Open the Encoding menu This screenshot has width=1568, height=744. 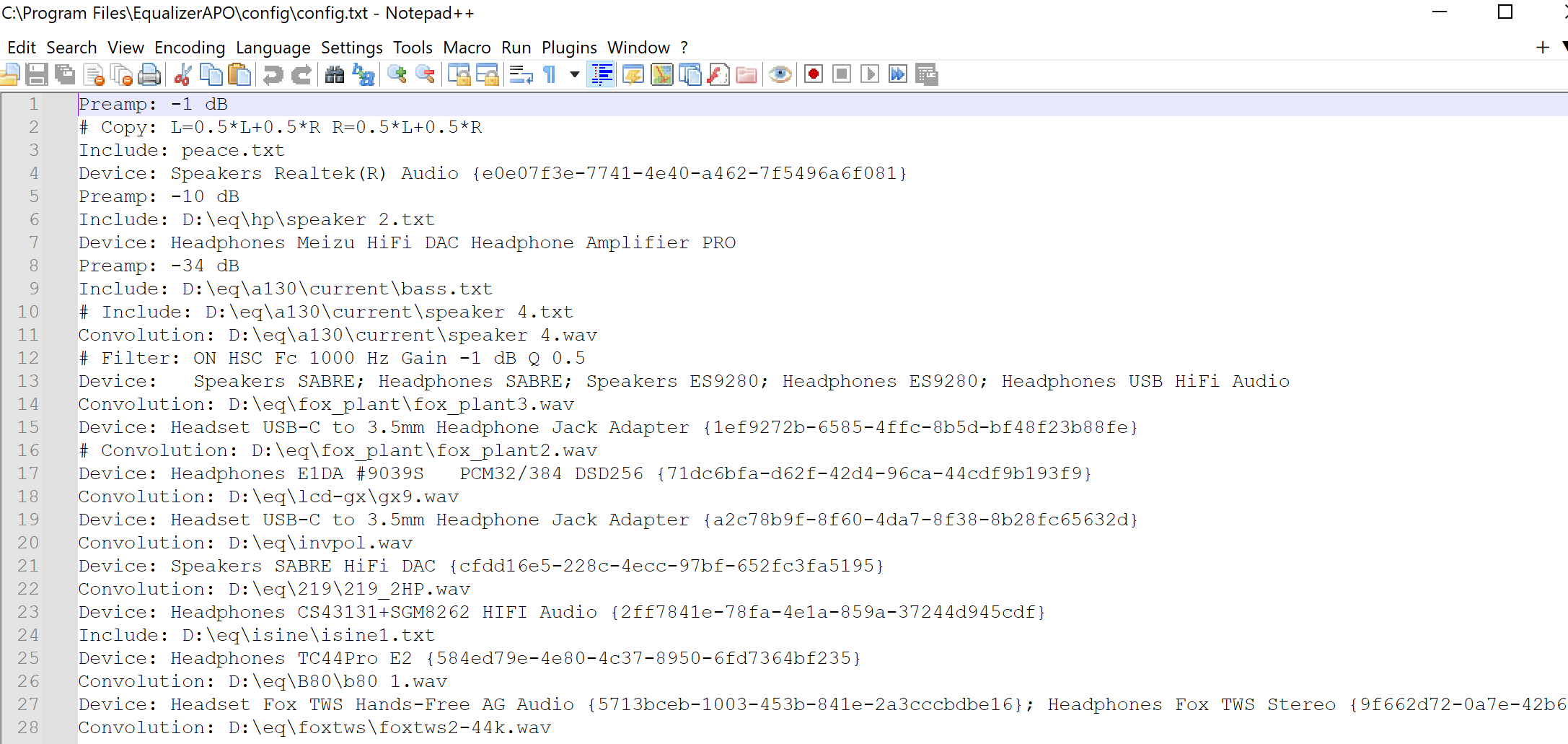[190, 48]
